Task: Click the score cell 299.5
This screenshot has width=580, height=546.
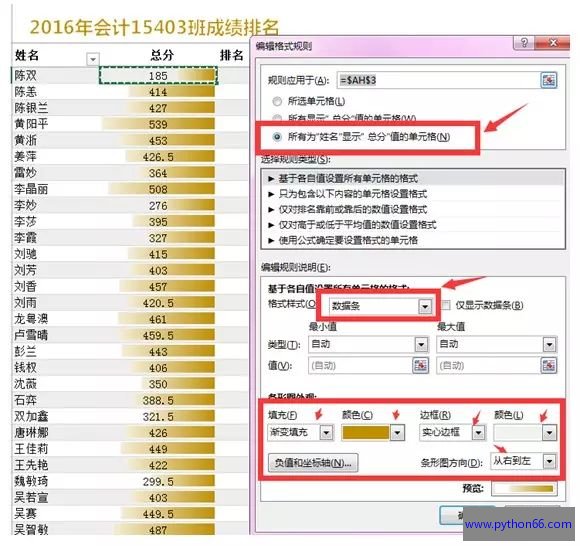Action: point(158,482)
